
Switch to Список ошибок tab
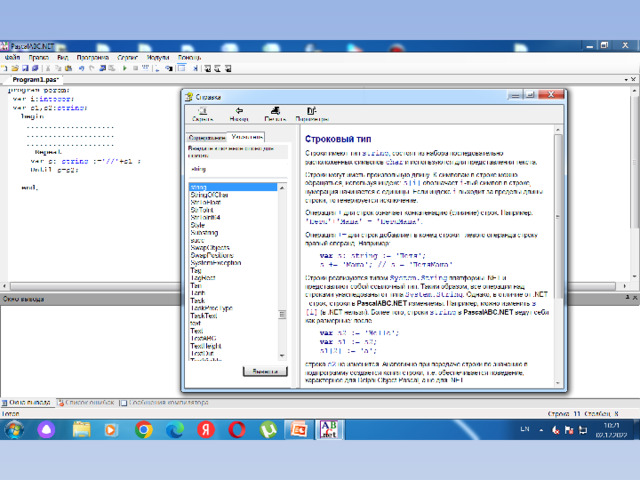(x=86, y=402)
